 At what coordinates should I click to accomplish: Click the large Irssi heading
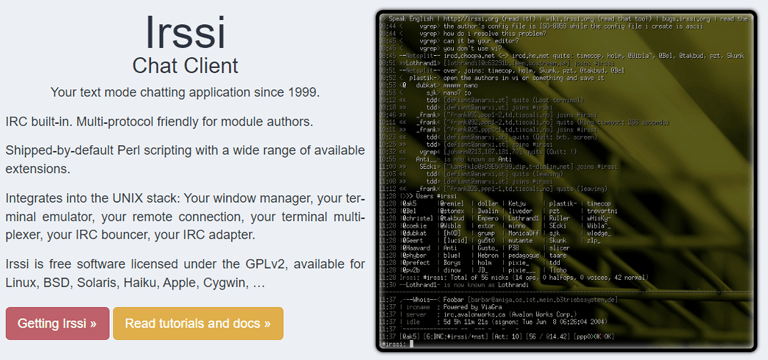coord(185,33)
